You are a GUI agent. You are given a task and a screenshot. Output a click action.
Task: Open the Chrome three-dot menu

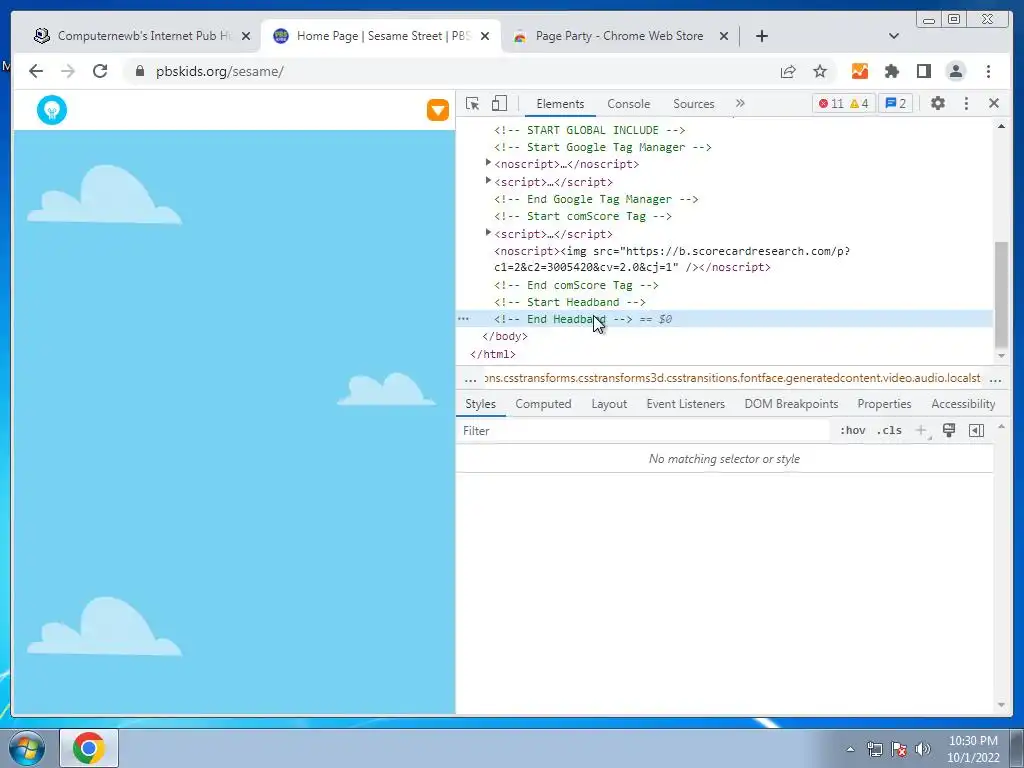click(x=988, y=71)
